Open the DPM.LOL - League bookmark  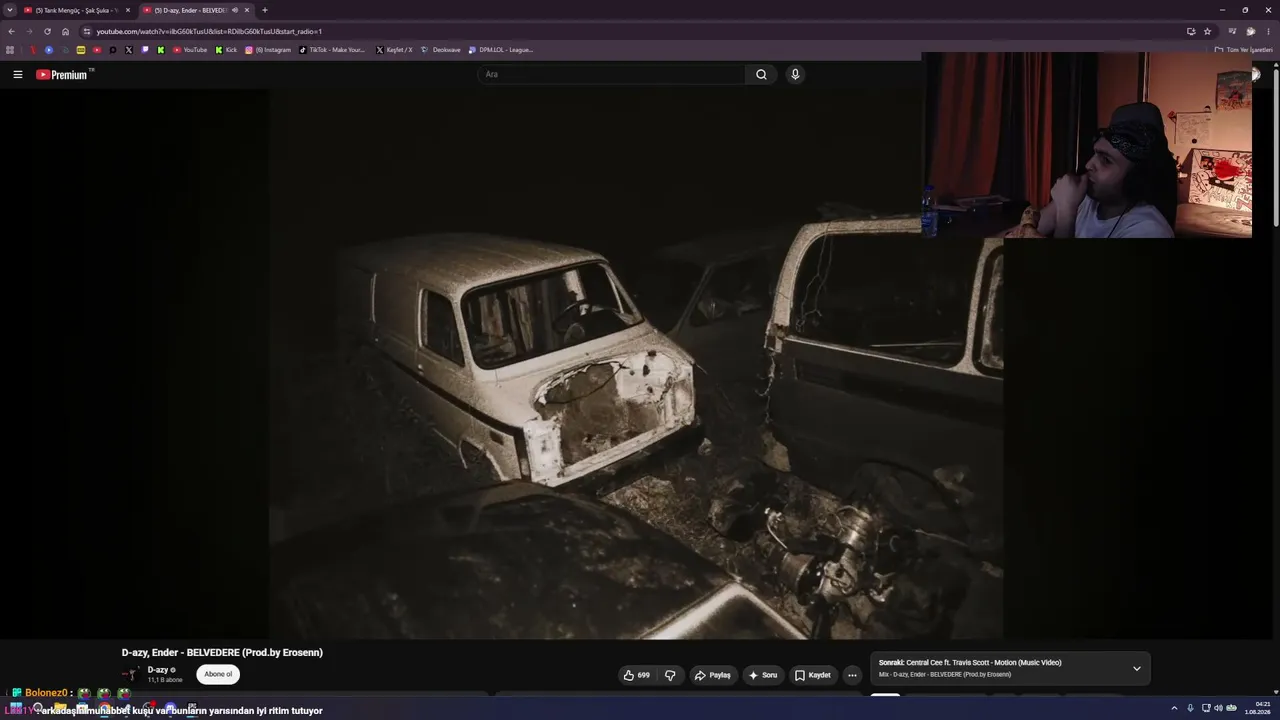(501, 50)
